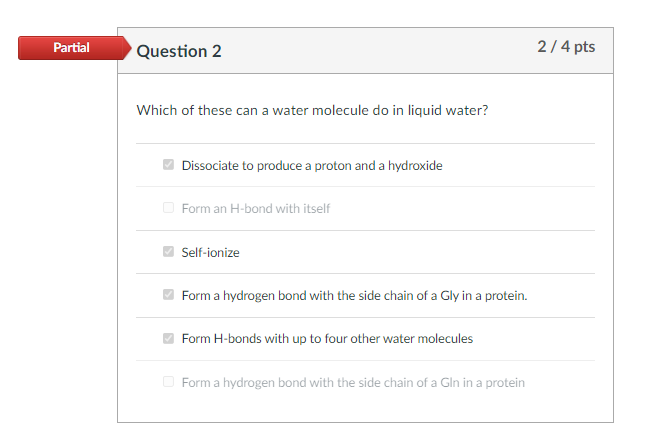
Task: Select the 'Question 2' heading
Action: pyautogui.click(x=179, y=51)
